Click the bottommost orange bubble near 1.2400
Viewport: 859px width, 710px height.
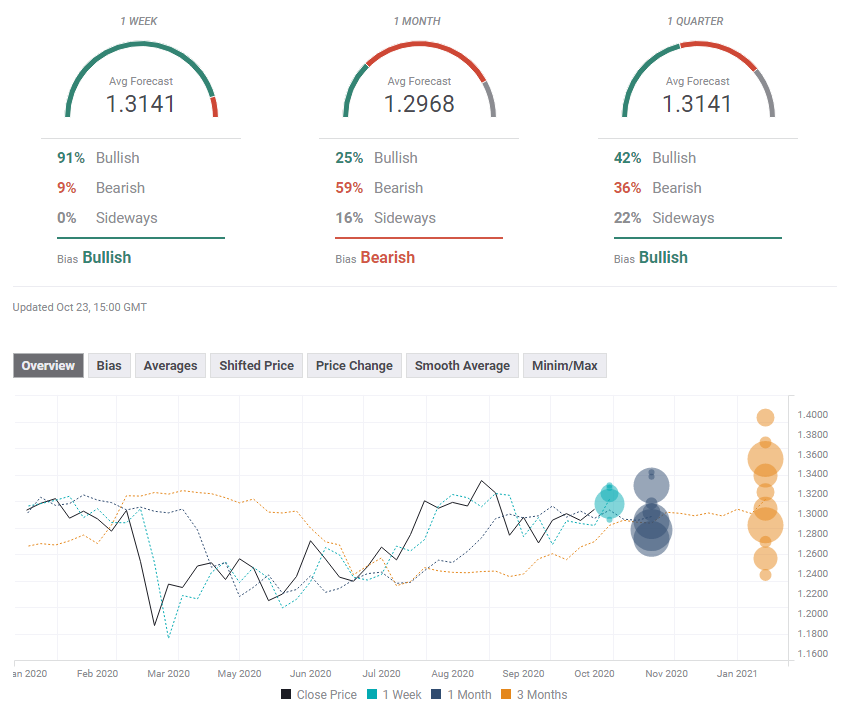coord(765,575)
